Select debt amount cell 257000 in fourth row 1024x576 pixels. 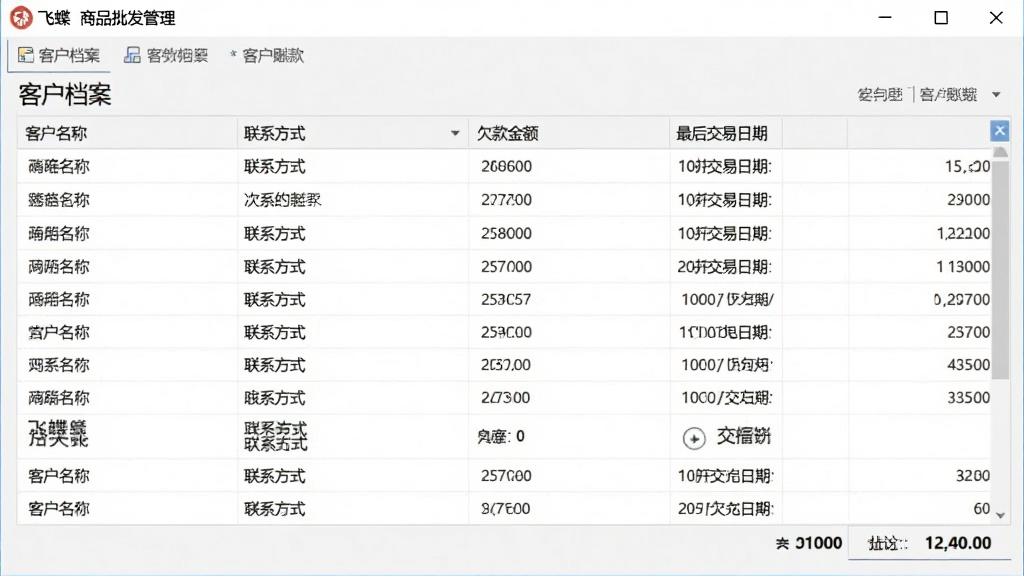point(506,266)
